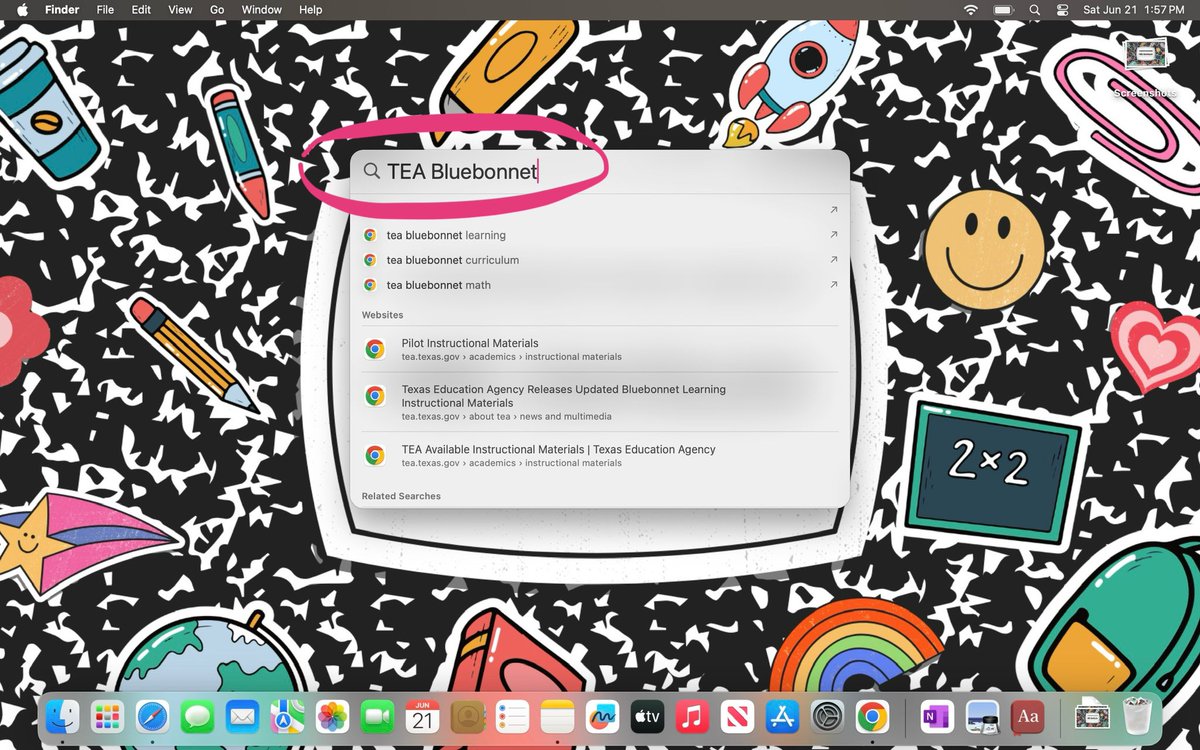Open Contacts app in the Dock
This screenshot has width=1200, height=750.
point(467,716)
